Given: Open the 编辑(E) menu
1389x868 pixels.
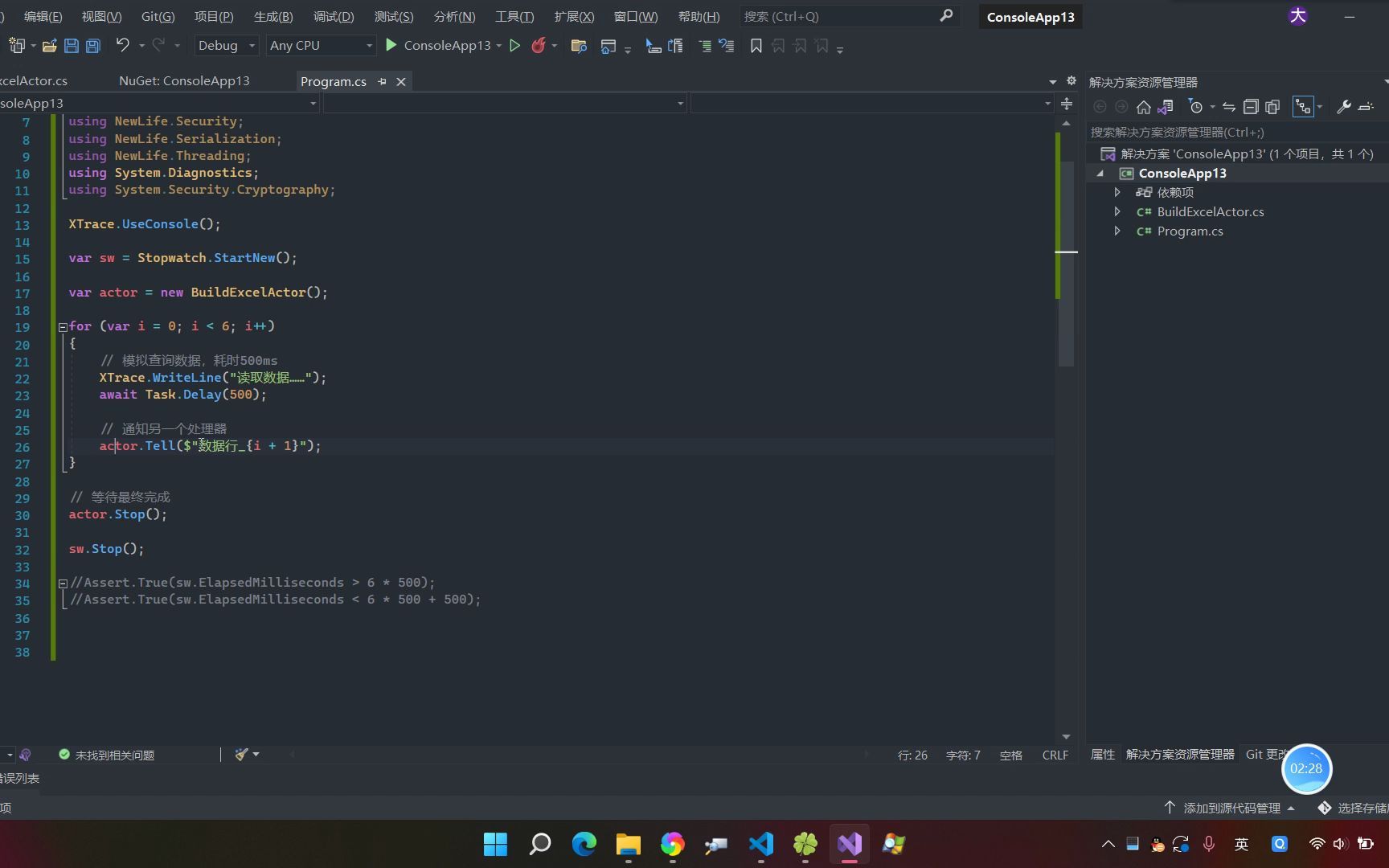Looking at the screenshot, I should click(x=43, y=16).
